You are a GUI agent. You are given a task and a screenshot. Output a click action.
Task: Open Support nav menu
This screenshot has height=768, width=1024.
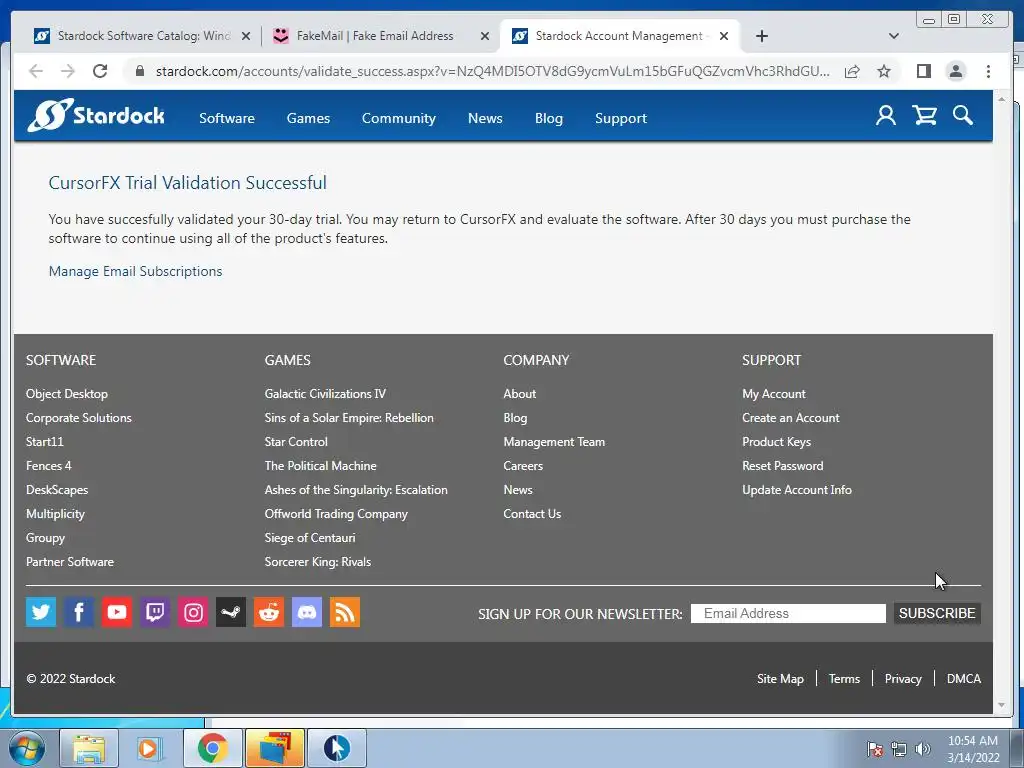(620, 118)
